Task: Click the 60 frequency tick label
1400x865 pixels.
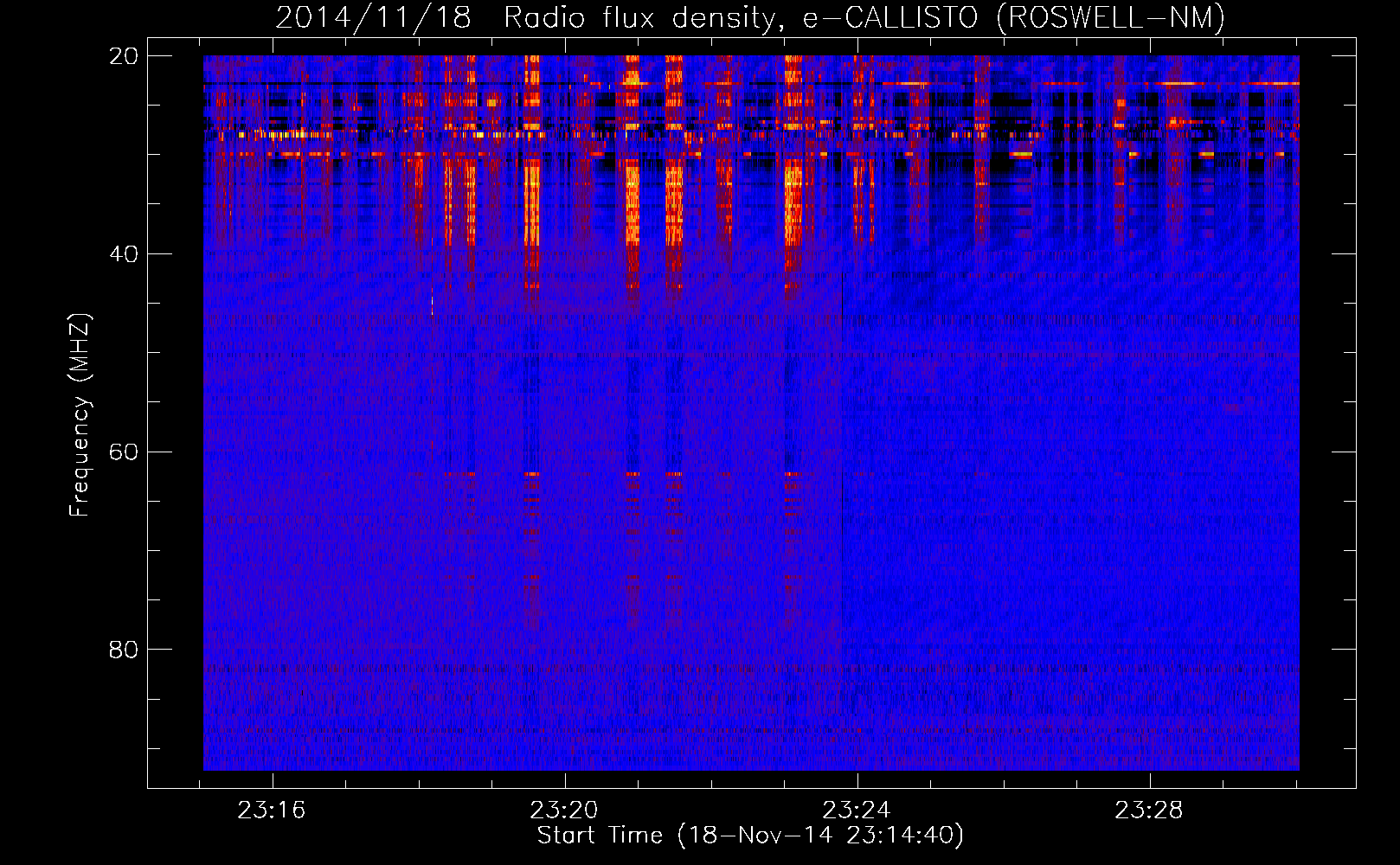Action: 124,452
